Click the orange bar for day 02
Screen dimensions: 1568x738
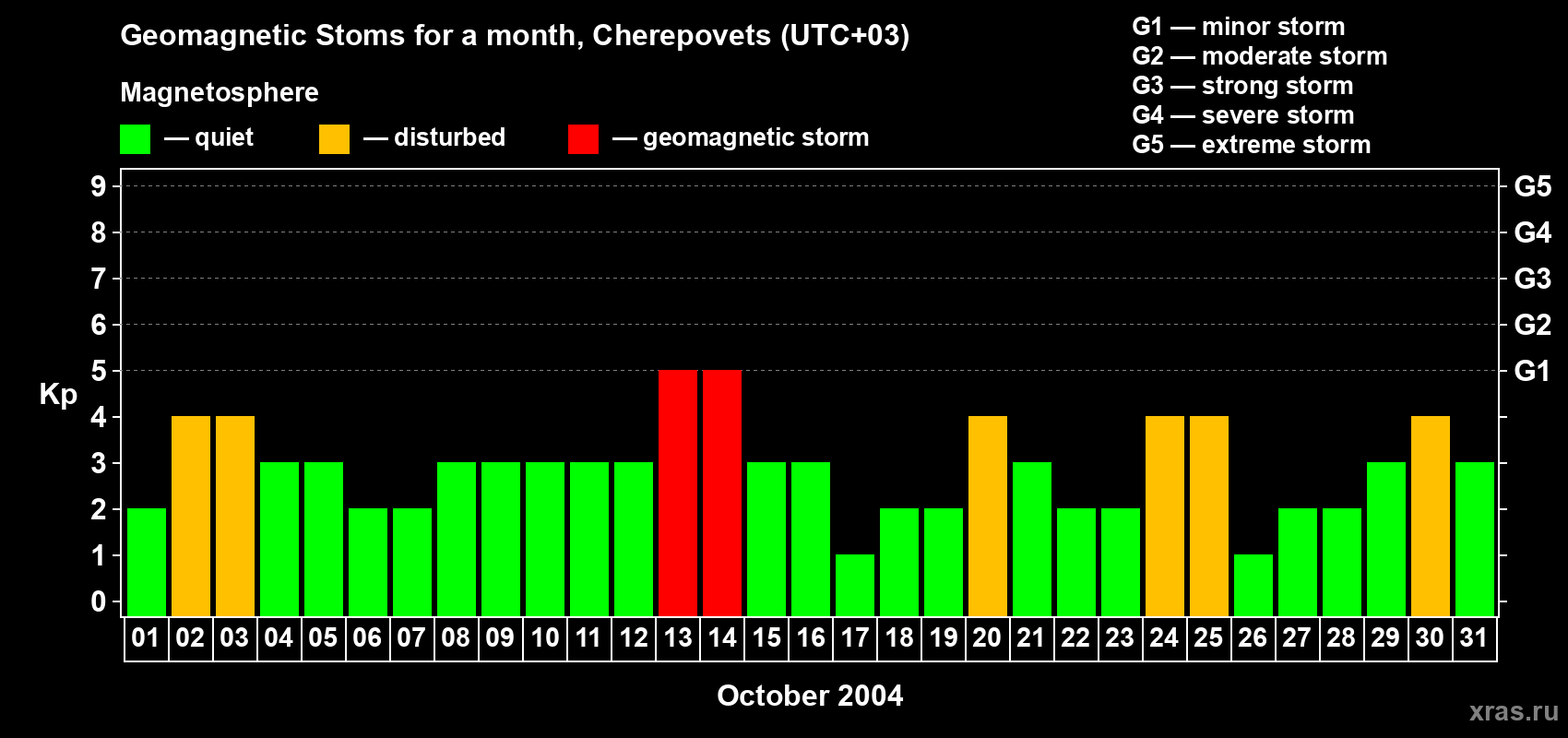pyautogui.click(x=191, y=516)
